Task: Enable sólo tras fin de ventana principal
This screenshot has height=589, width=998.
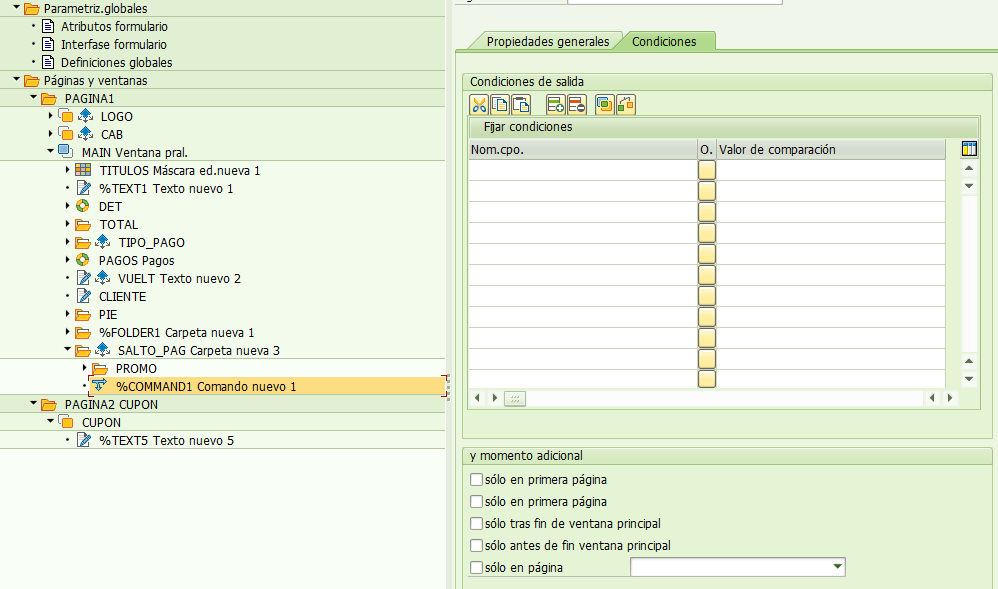Action: click(x=476, y=523)
